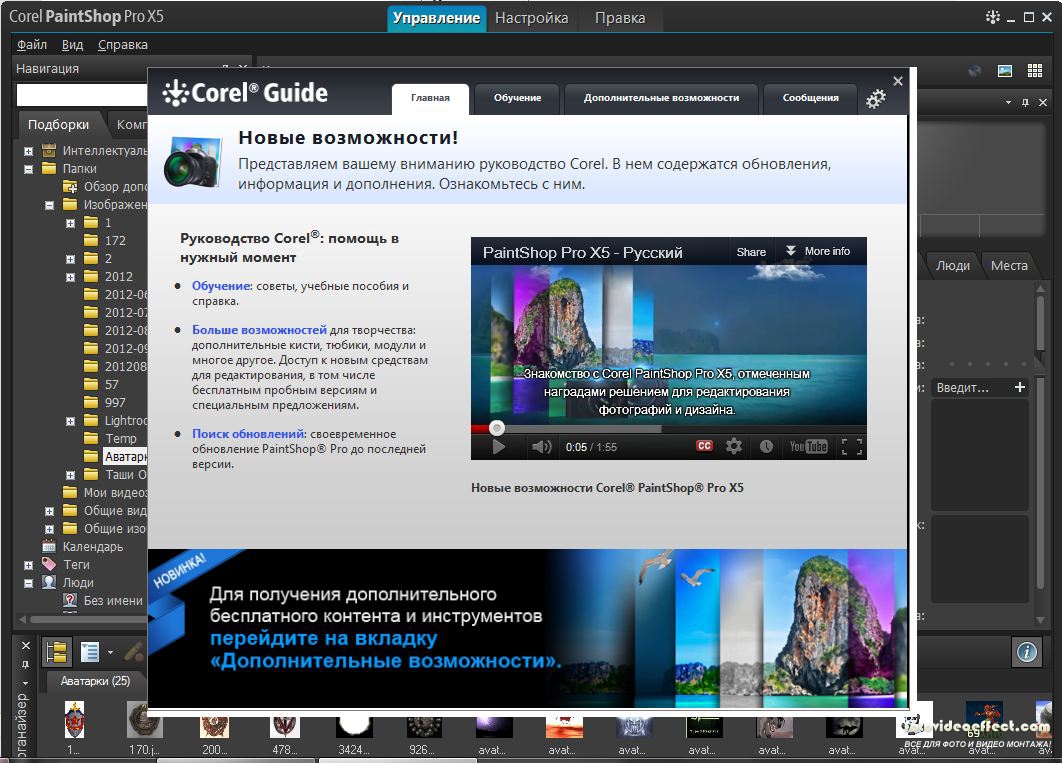Select the Подборки tab
Viewport: 1062px width, 763px height.
click(58, 125)
